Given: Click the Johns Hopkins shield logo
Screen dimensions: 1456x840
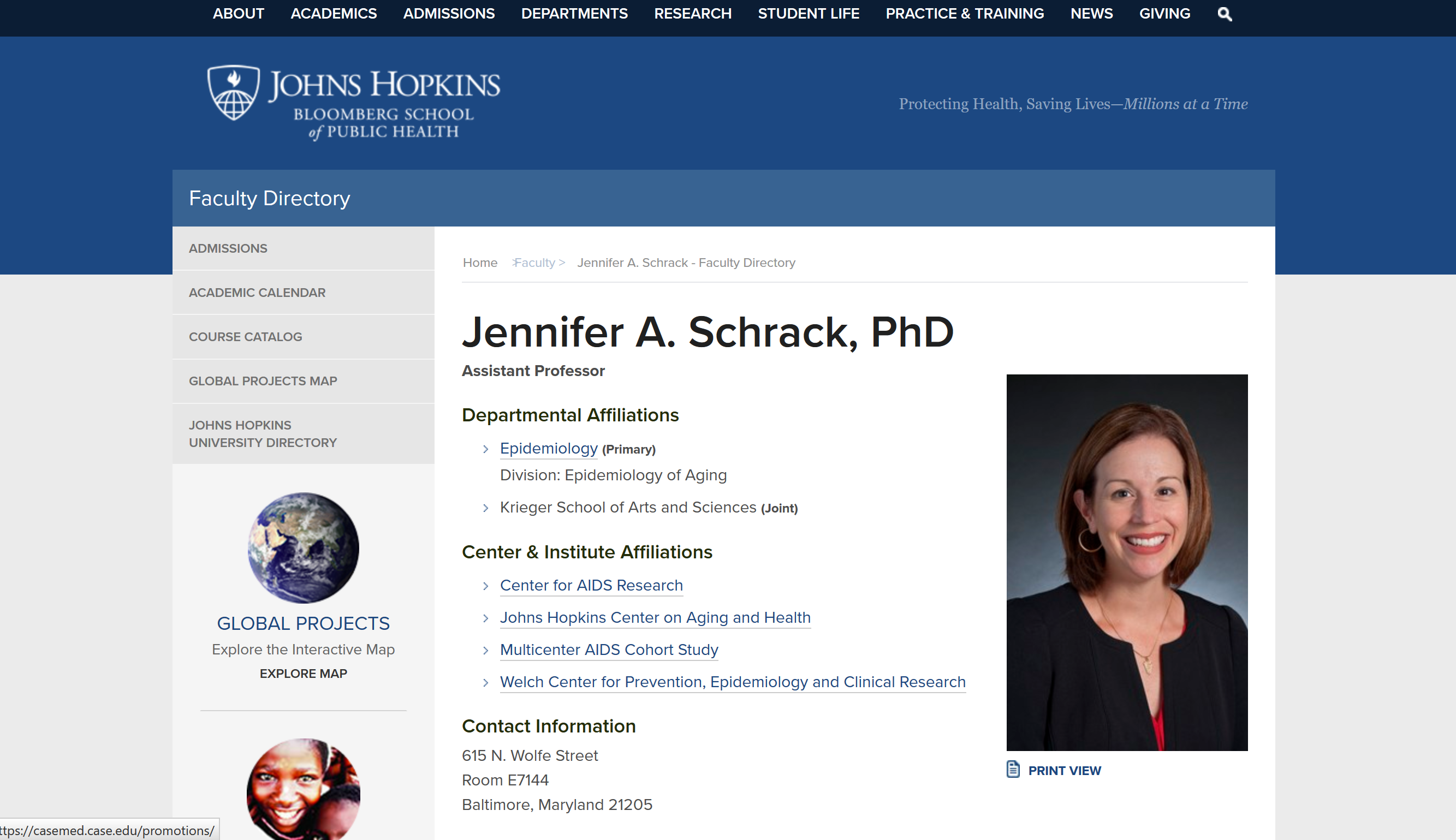Looking at the screenshot, I should tap(233, 92).
